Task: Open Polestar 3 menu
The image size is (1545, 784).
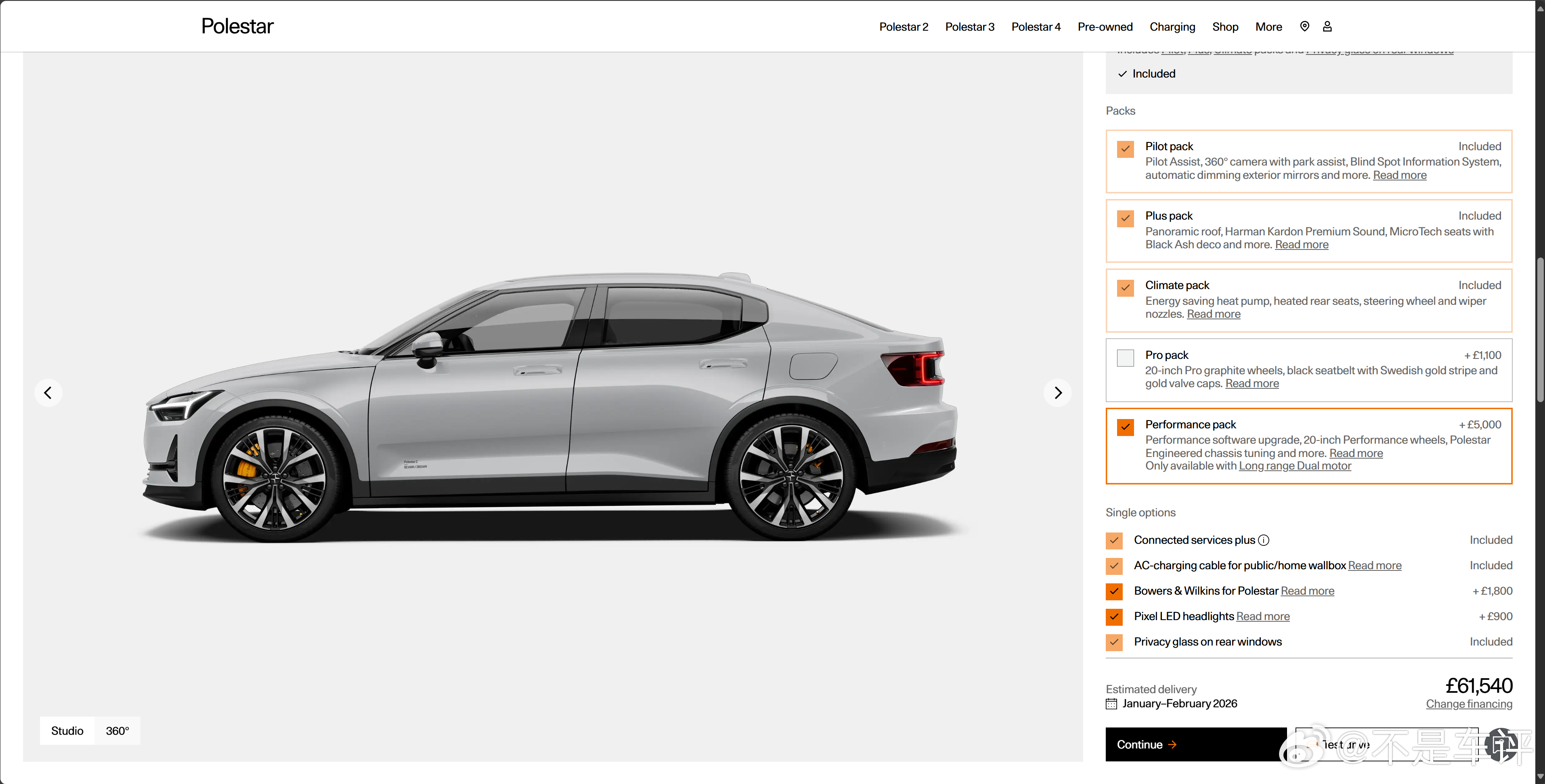Action: coord(969,26)
